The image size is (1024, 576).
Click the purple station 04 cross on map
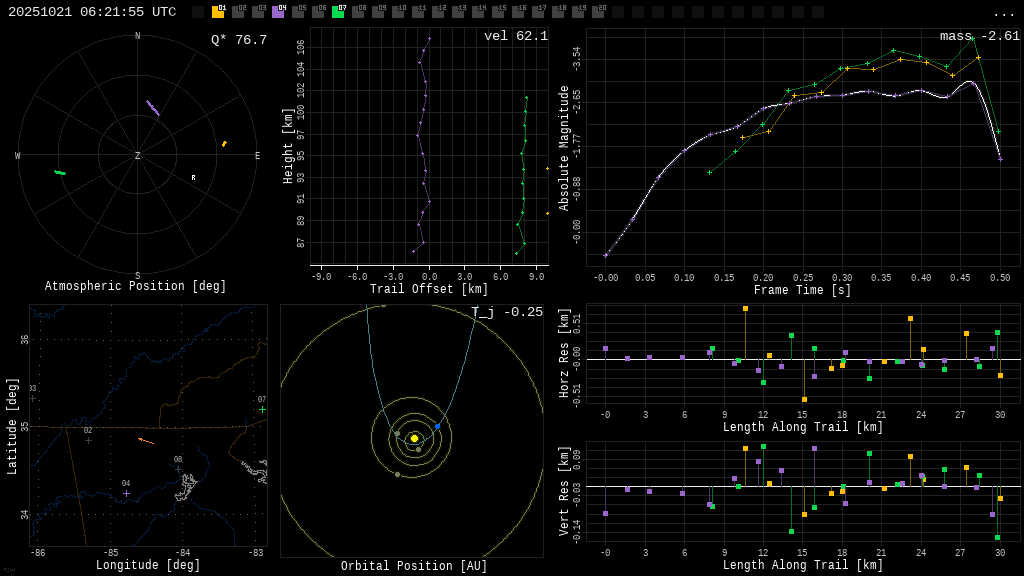[x=126, y=493]
